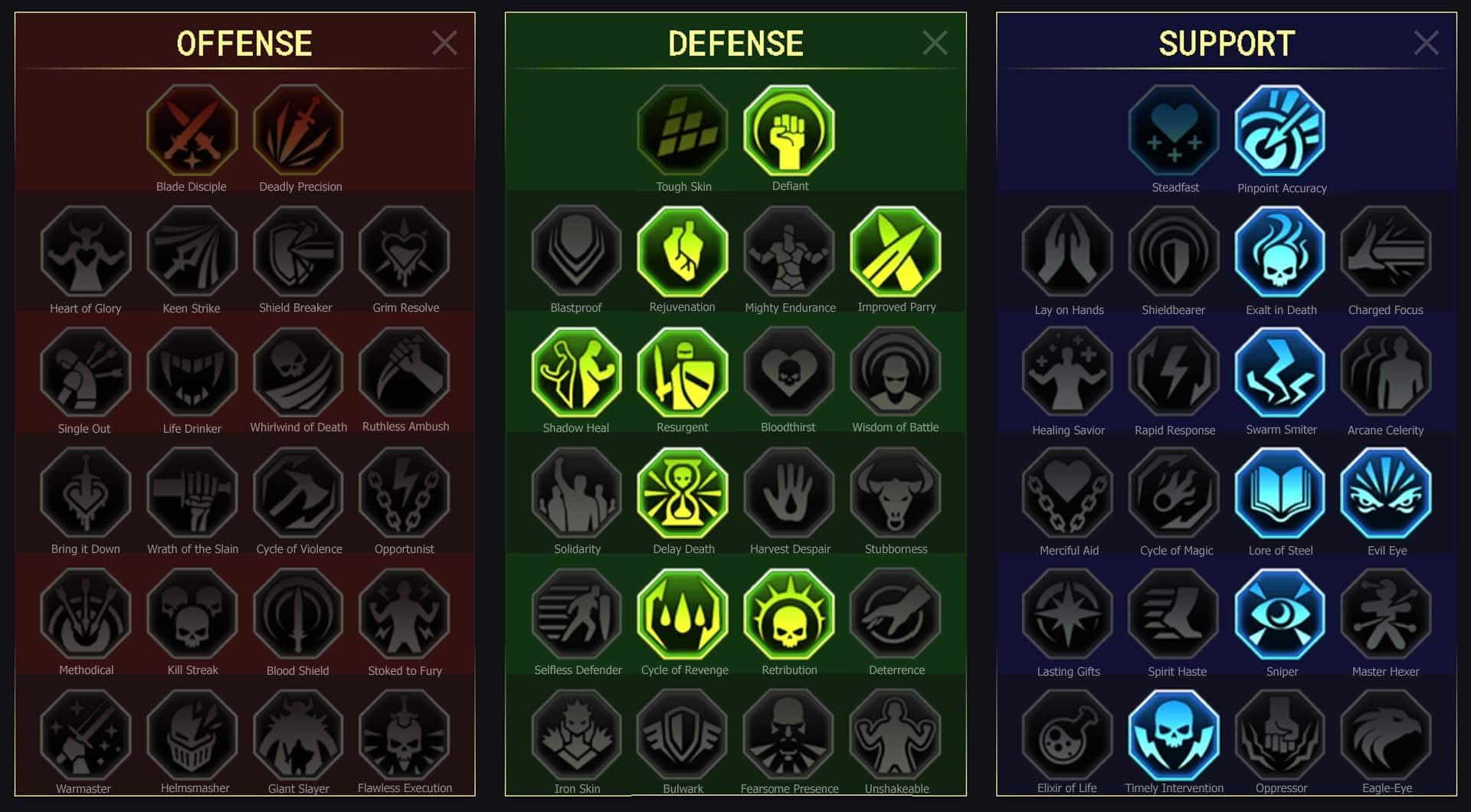Disable the active Evil Eye mastery
This screenshot has height=812, width=1471.
pos(1386,493)
